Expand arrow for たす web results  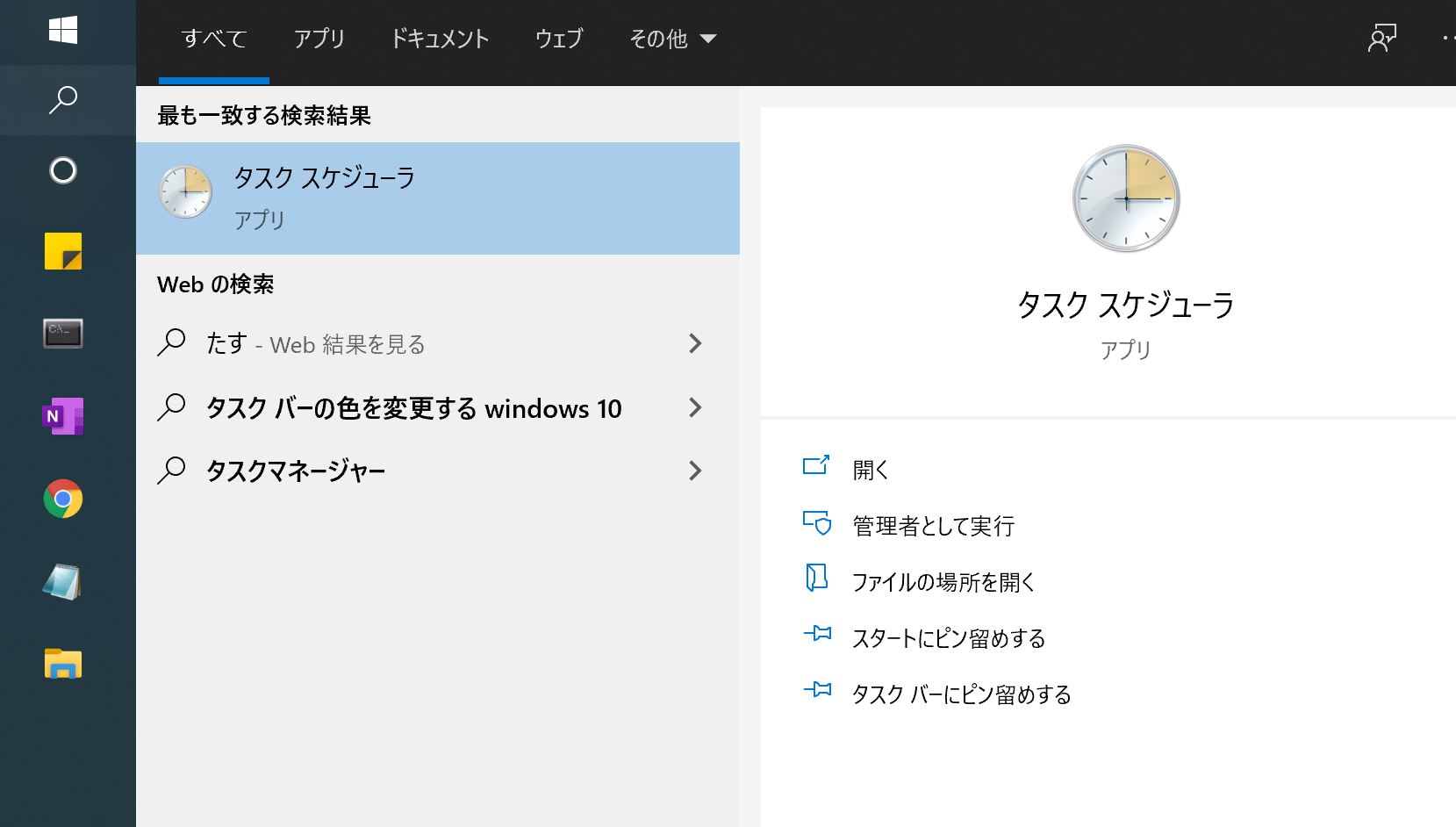[695, 343]
